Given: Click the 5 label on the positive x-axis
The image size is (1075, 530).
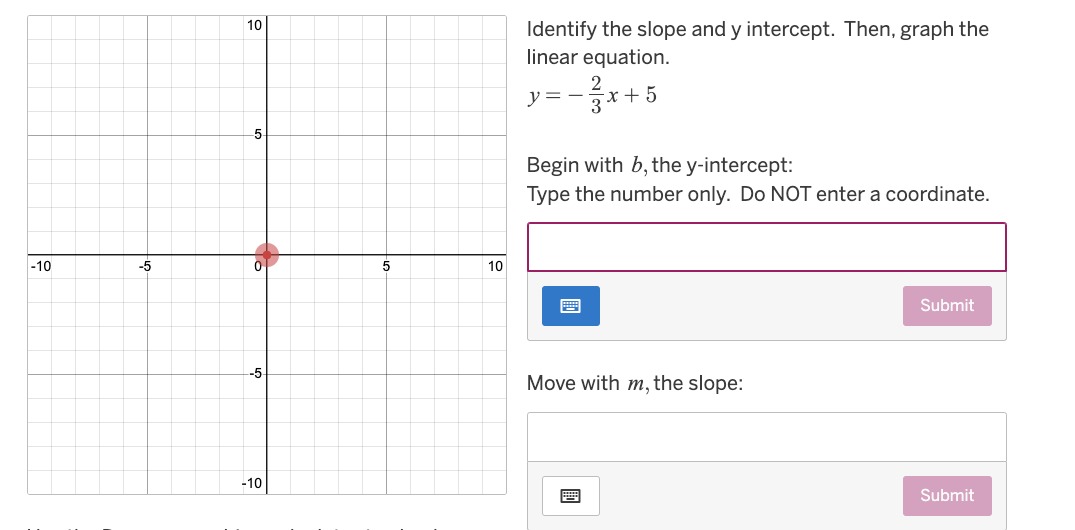Looking at the screenshot, I should 386,266.
